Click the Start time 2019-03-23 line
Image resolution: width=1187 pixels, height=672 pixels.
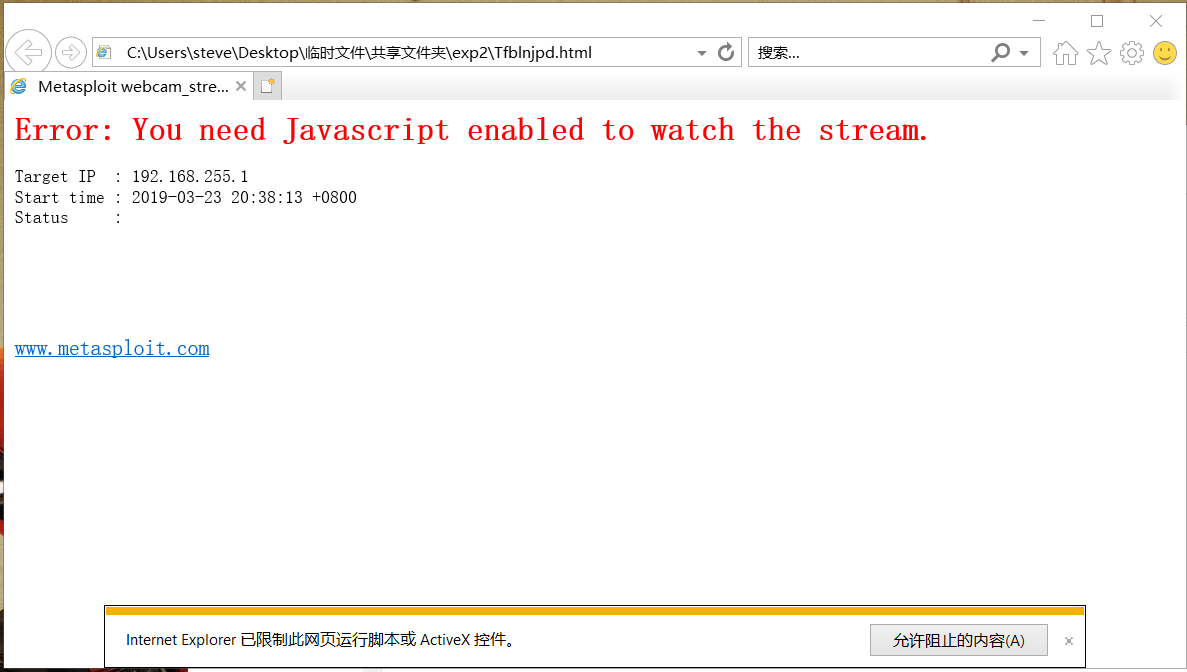coord(185,198)
